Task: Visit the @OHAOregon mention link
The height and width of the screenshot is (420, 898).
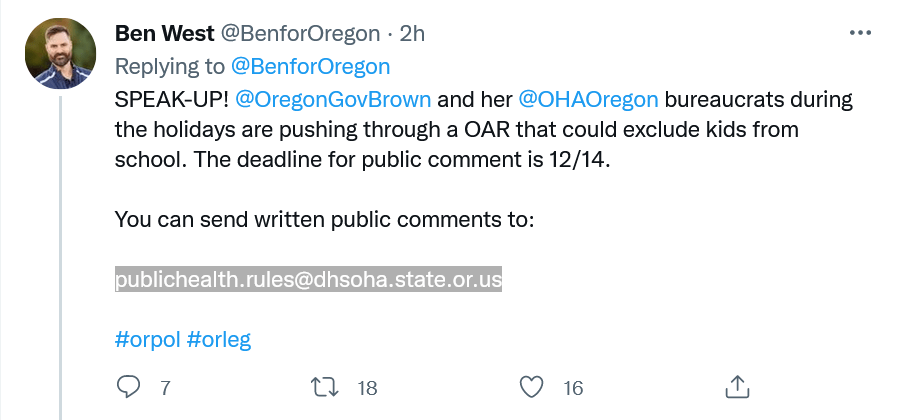Action: pos(588,100)
